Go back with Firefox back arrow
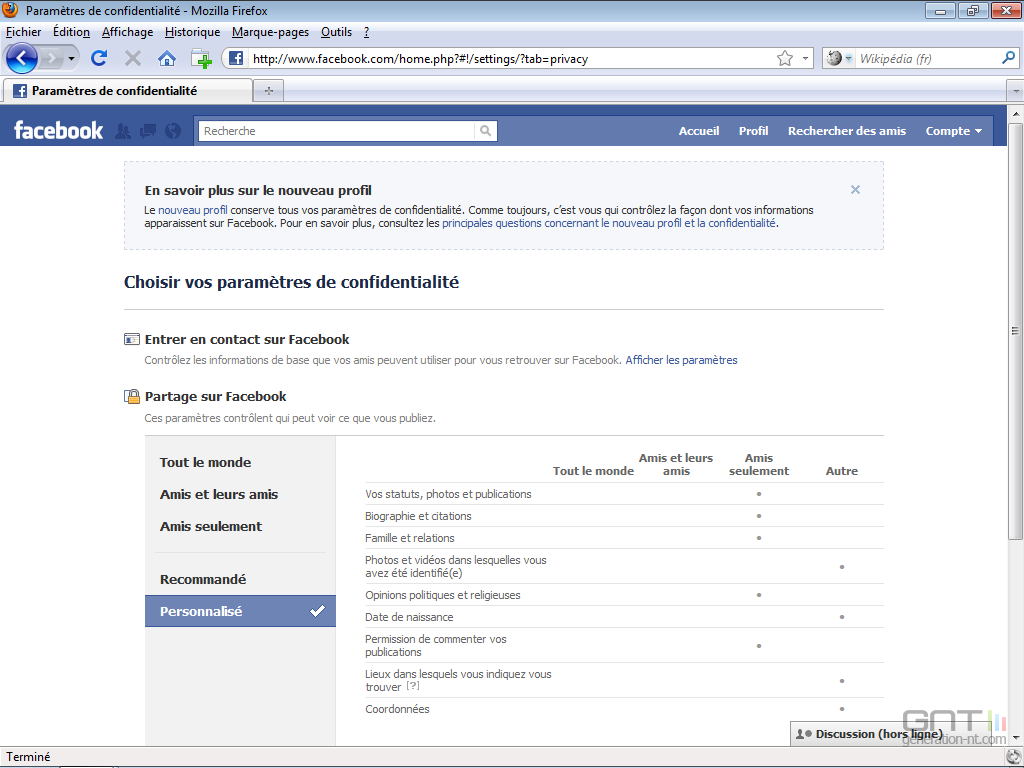1024x768 pixels. pos(22,59)
